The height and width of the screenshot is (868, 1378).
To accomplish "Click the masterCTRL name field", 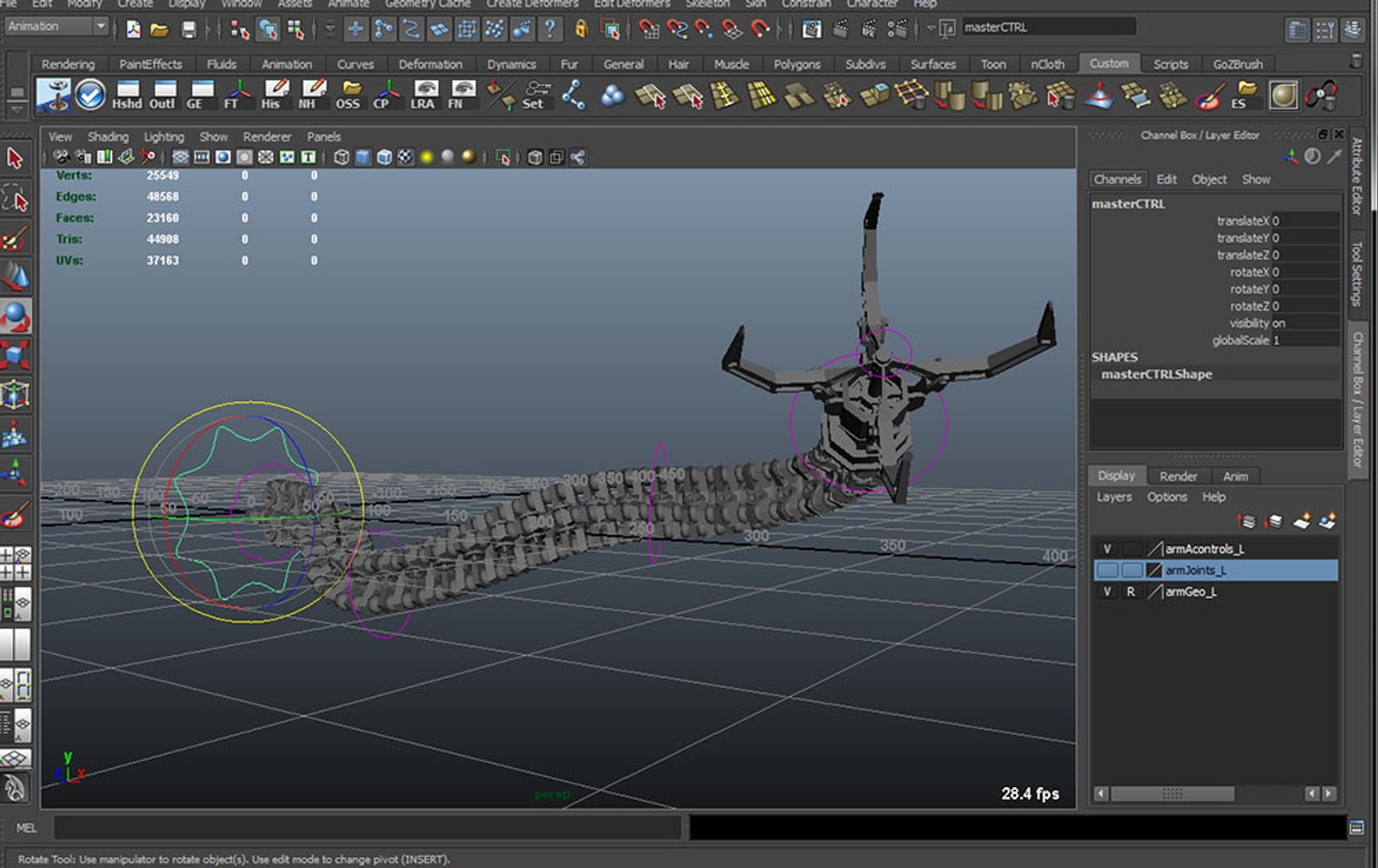I will click(x=1048, y=27).
